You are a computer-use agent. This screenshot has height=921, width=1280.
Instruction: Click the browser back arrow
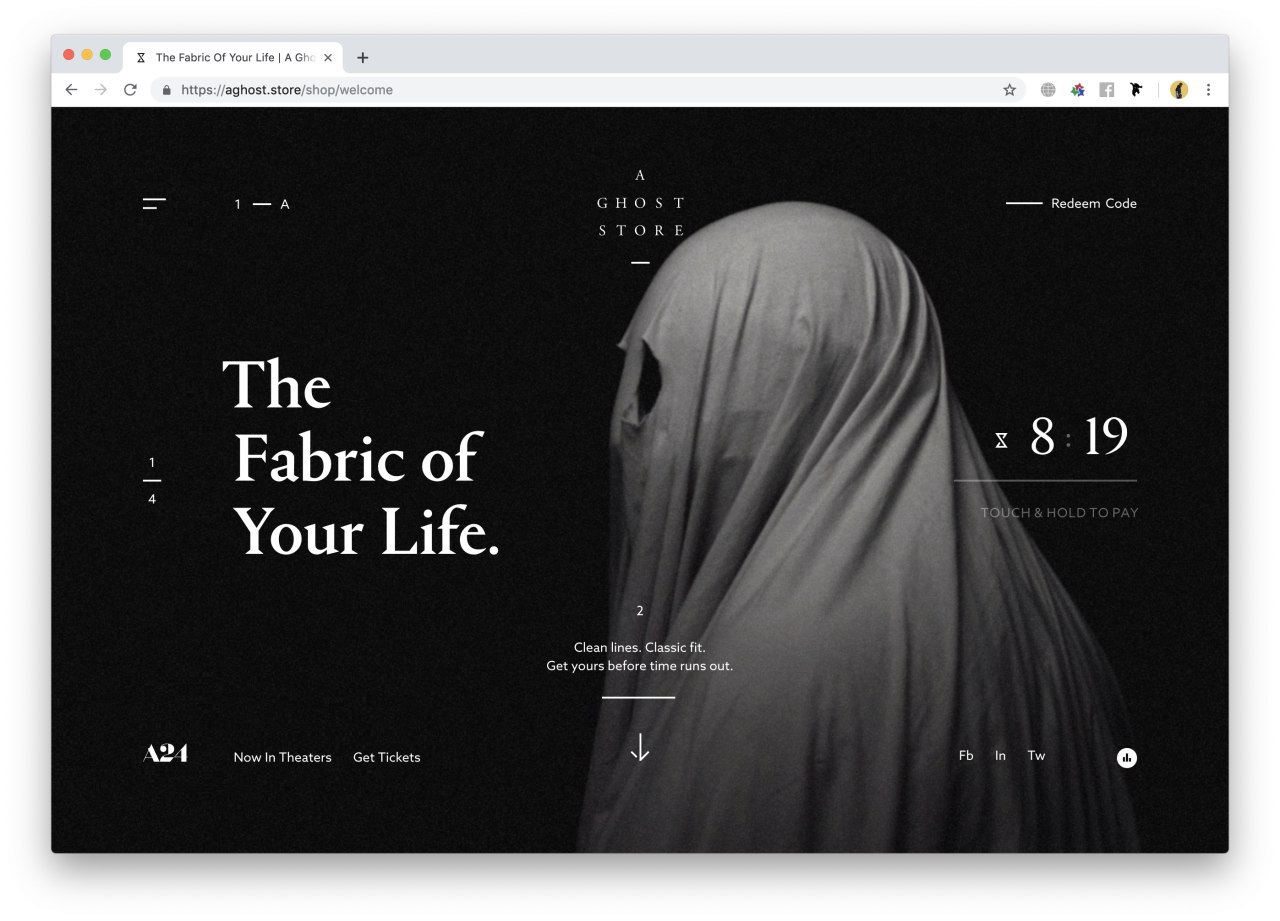pos(71,90)
